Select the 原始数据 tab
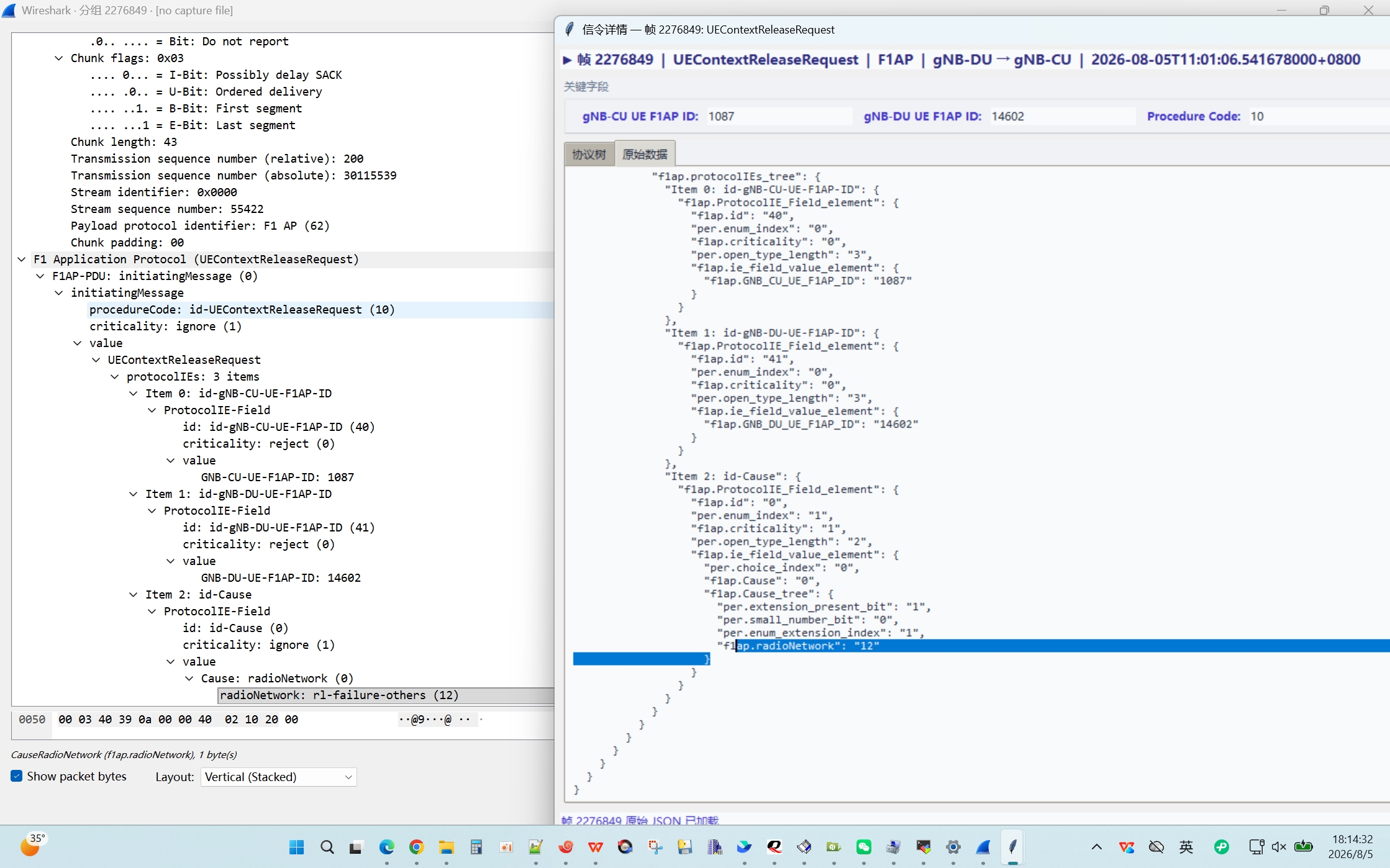 click(x=645, y=154)
